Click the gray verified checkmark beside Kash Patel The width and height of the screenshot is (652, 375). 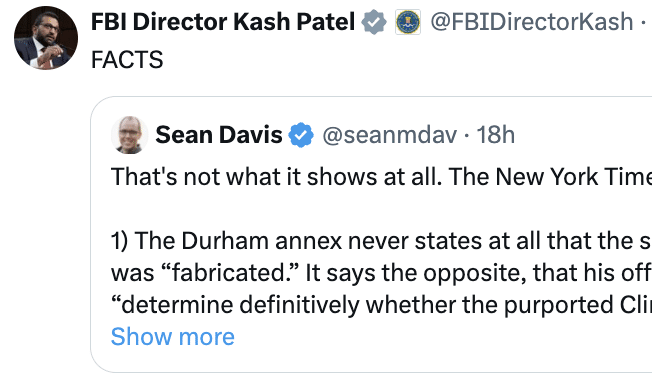tap(374, 22)
